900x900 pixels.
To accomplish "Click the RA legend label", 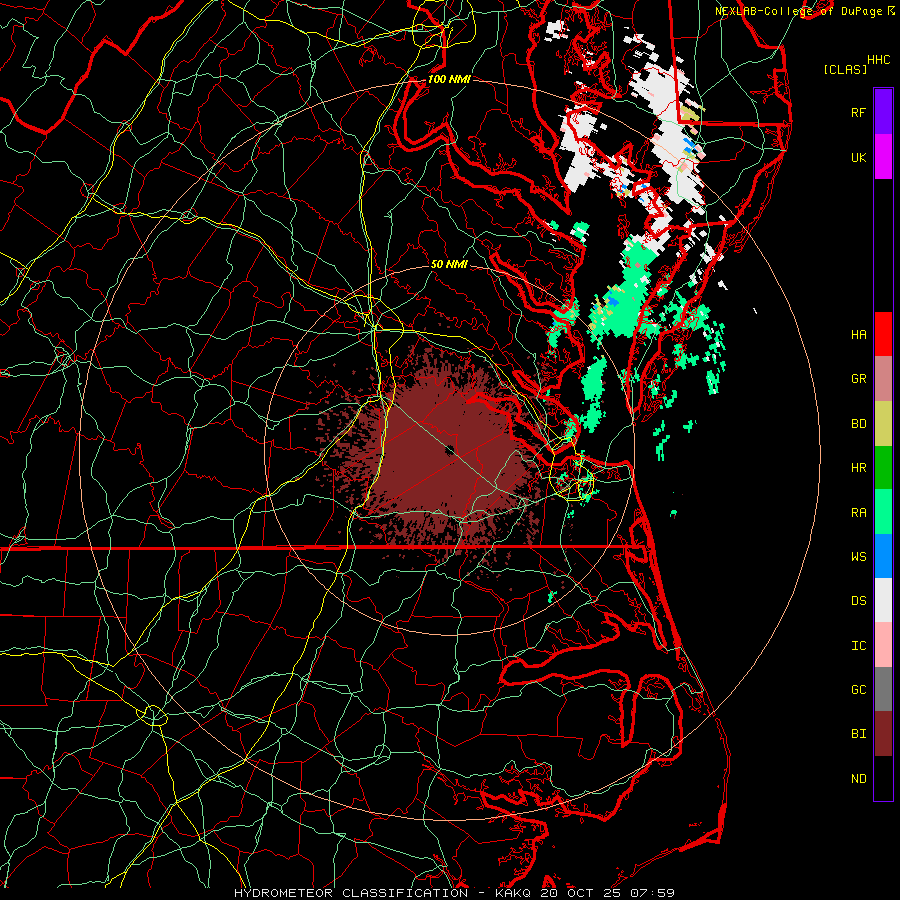I will pyautogui.click(x=859, y=513).
